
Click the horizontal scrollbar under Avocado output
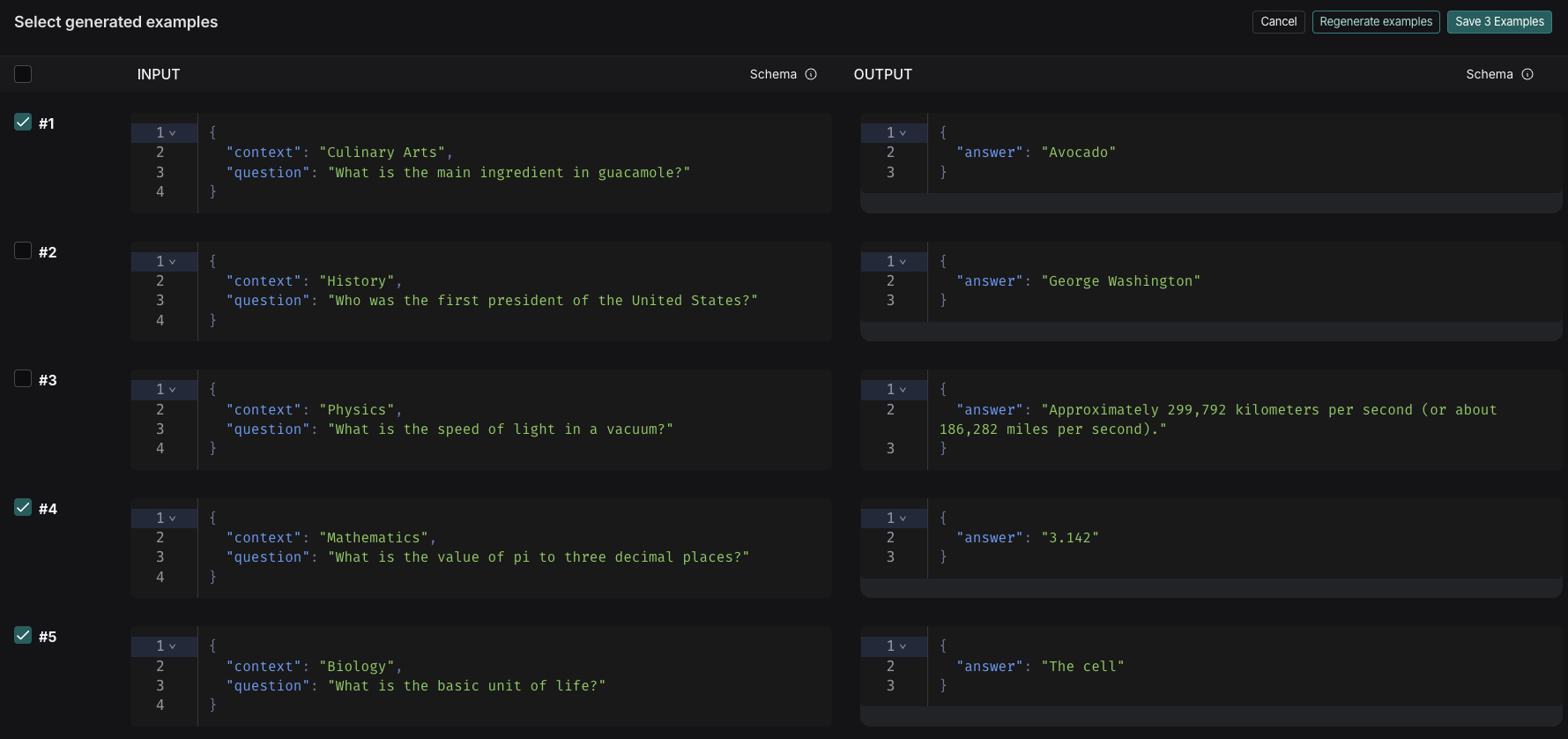(x=1210, y=204)
